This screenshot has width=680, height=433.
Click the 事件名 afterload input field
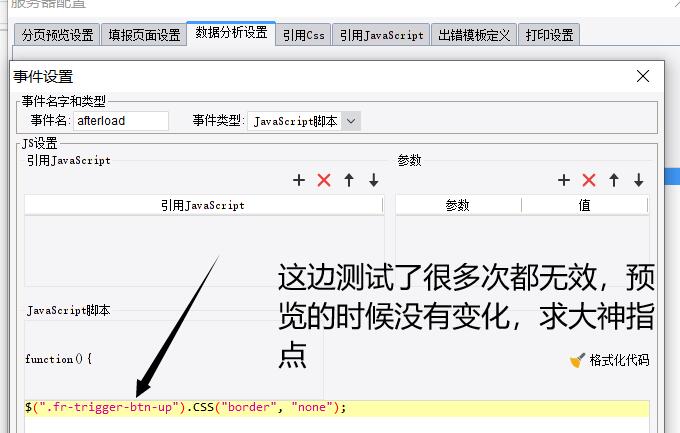[121, 121]
